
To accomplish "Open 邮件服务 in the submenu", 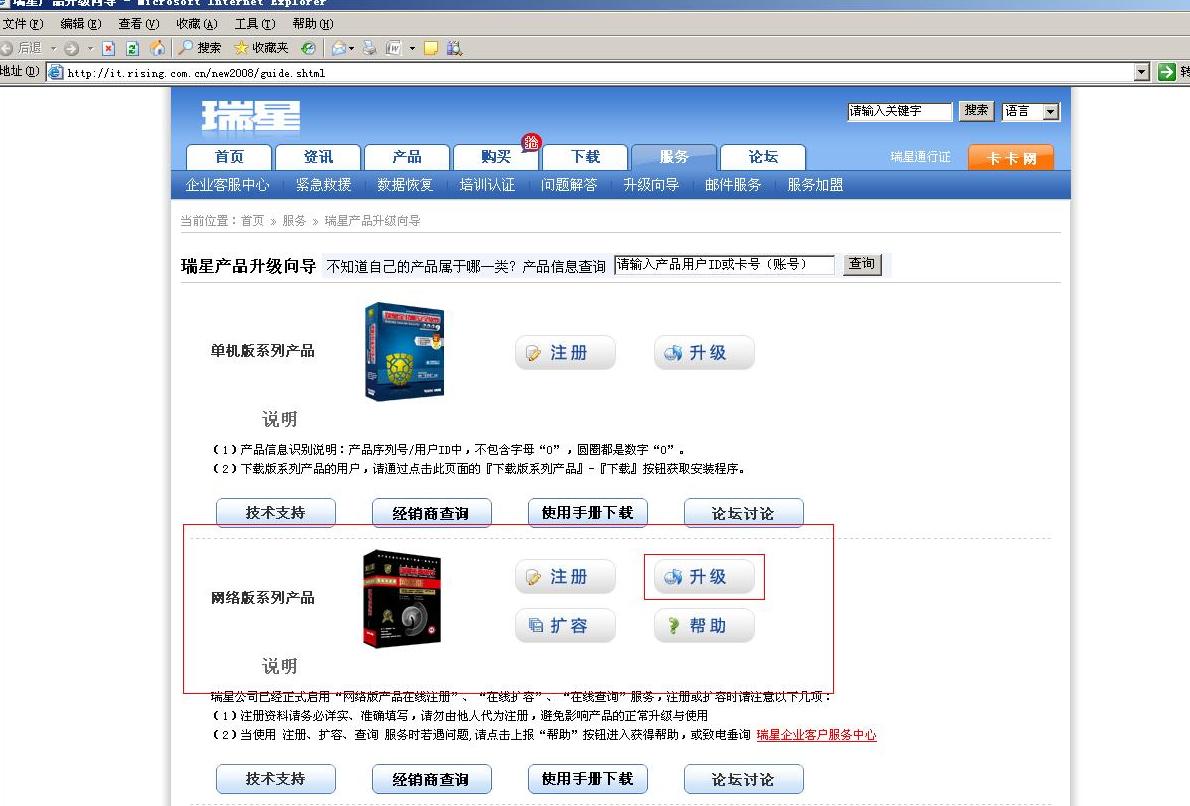I will coord(733,185).
